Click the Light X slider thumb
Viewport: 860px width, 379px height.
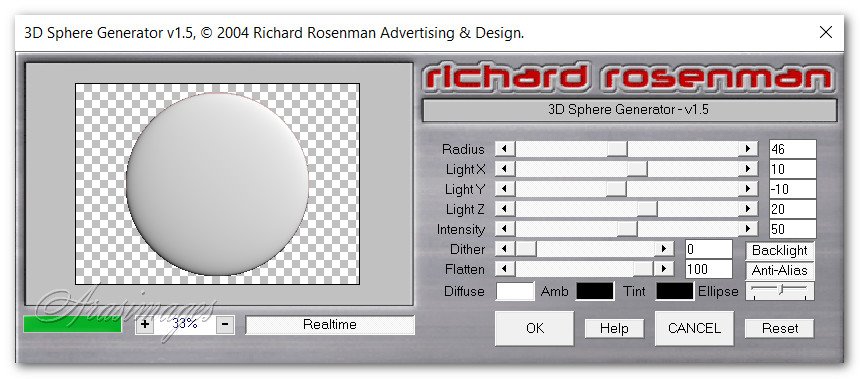pos(637,169)
